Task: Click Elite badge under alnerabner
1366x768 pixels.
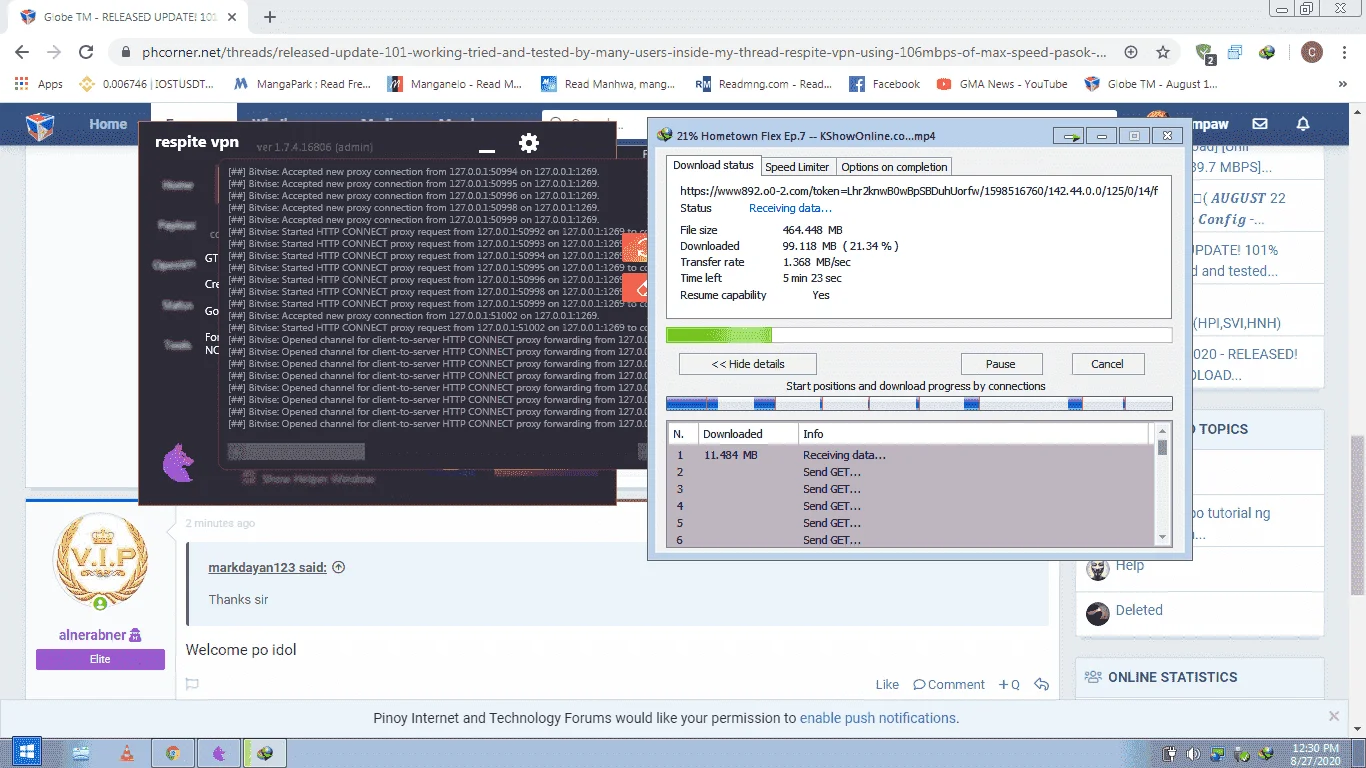Action: 100,659
